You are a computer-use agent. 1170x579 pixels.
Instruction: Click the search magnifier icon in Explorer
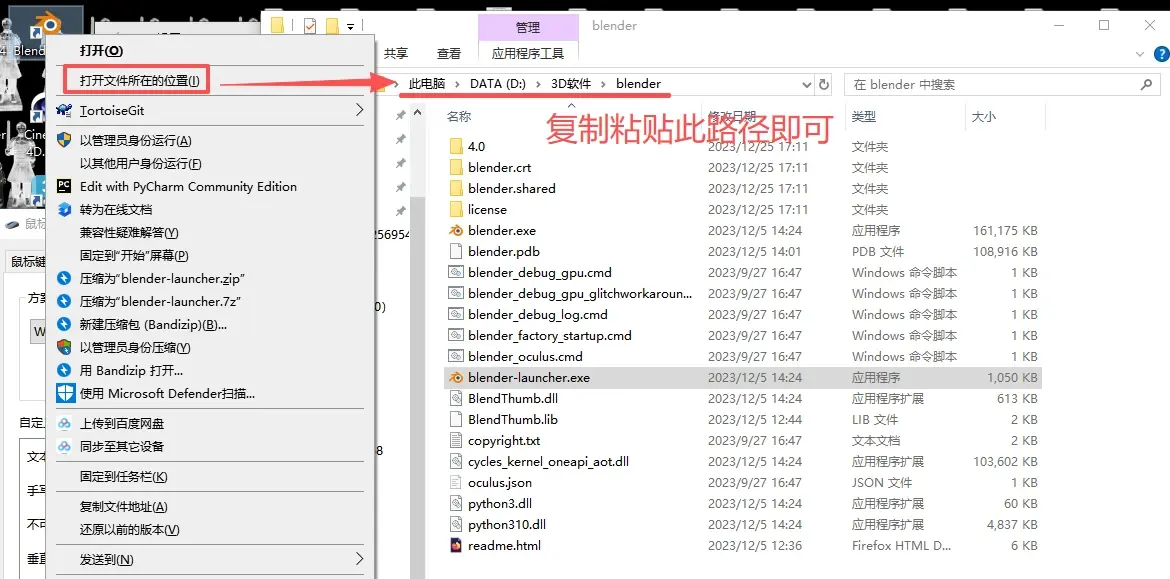click(x=1146, y=85)
